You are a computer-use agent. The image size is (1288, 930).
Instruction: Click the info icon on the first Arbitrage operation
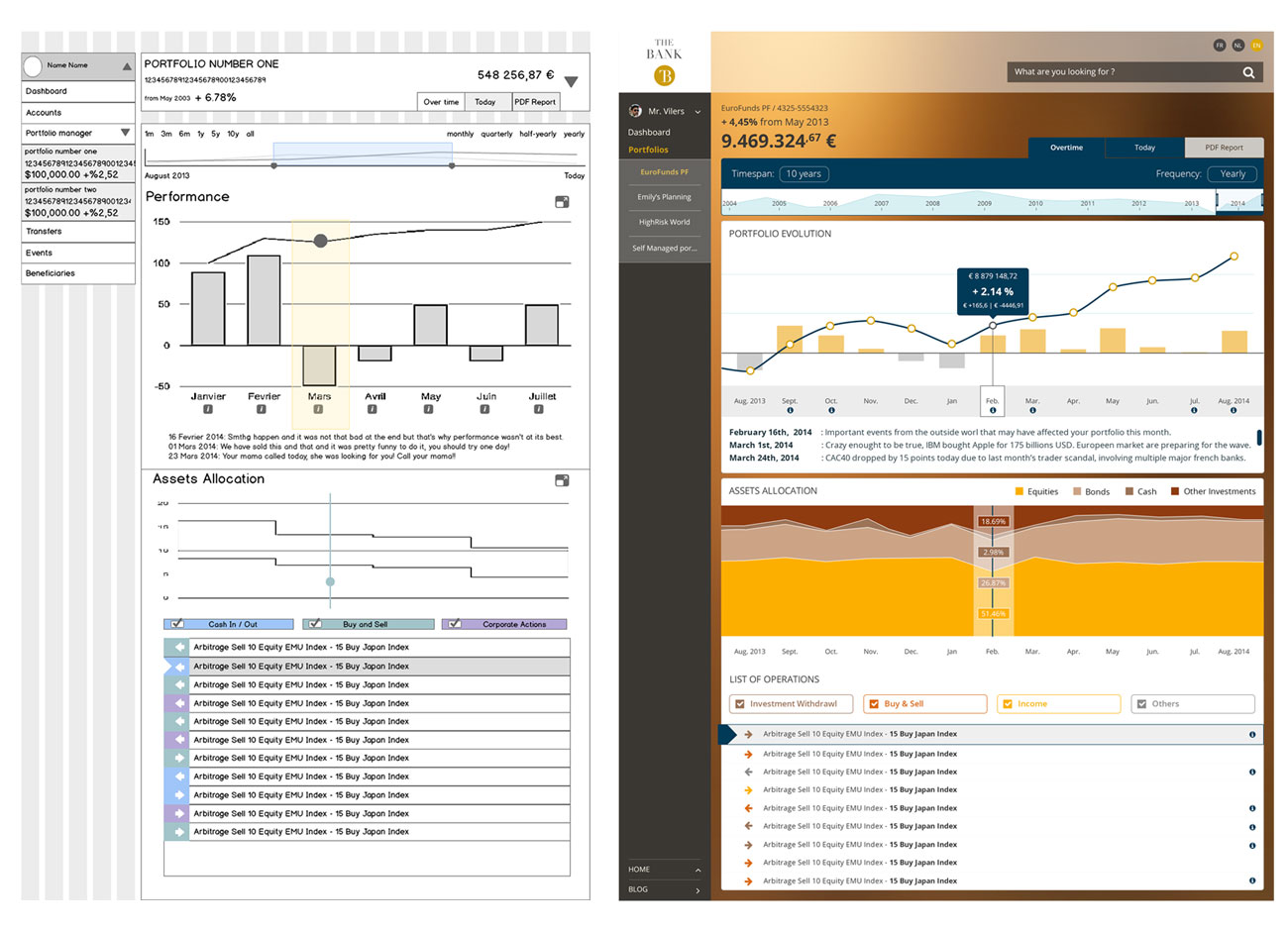1251,734
